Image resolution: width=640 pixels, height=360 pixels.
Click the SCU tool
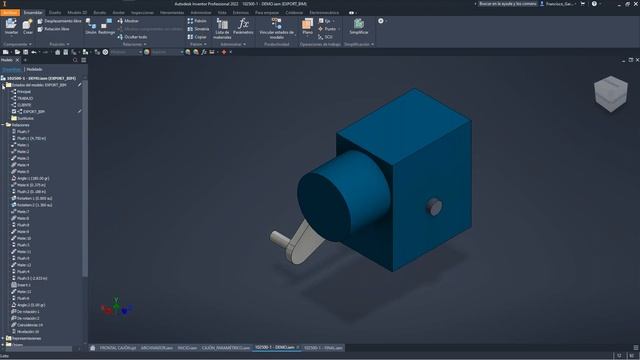(x=326, y=37)
